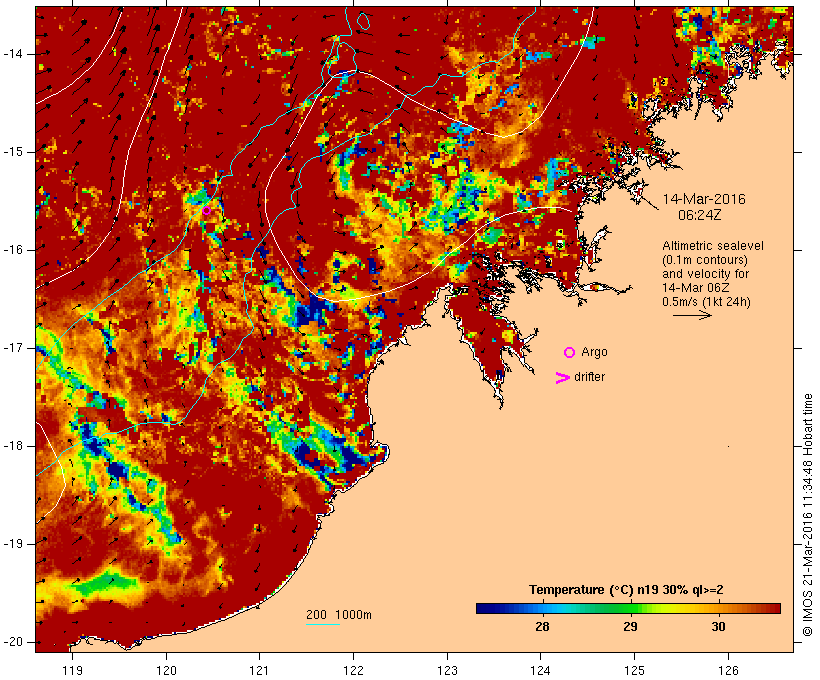Click the dark blue end of temperature colorbar
This screenshot has width=820, height=680.
pos(481,608)
